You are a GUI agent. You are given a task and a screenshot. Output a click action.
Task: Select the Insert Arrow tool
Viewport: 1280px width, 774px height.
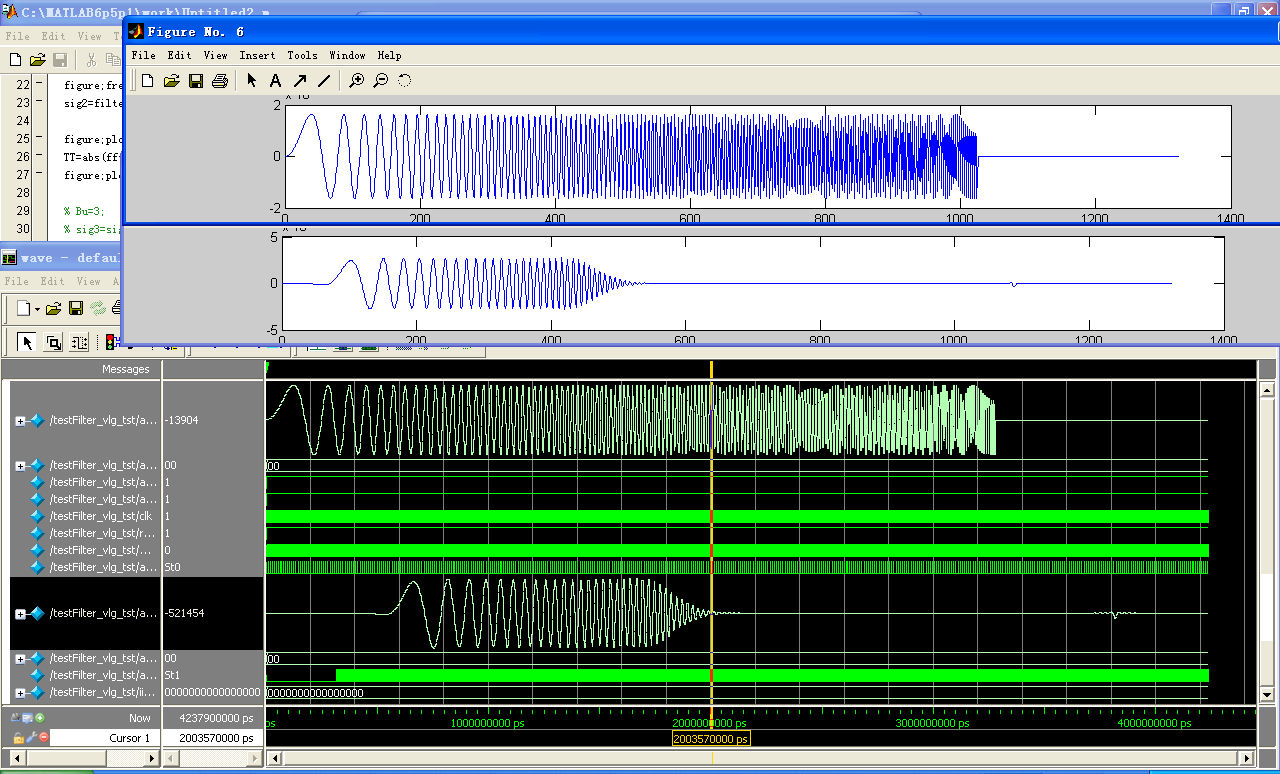tap(300, 81)
